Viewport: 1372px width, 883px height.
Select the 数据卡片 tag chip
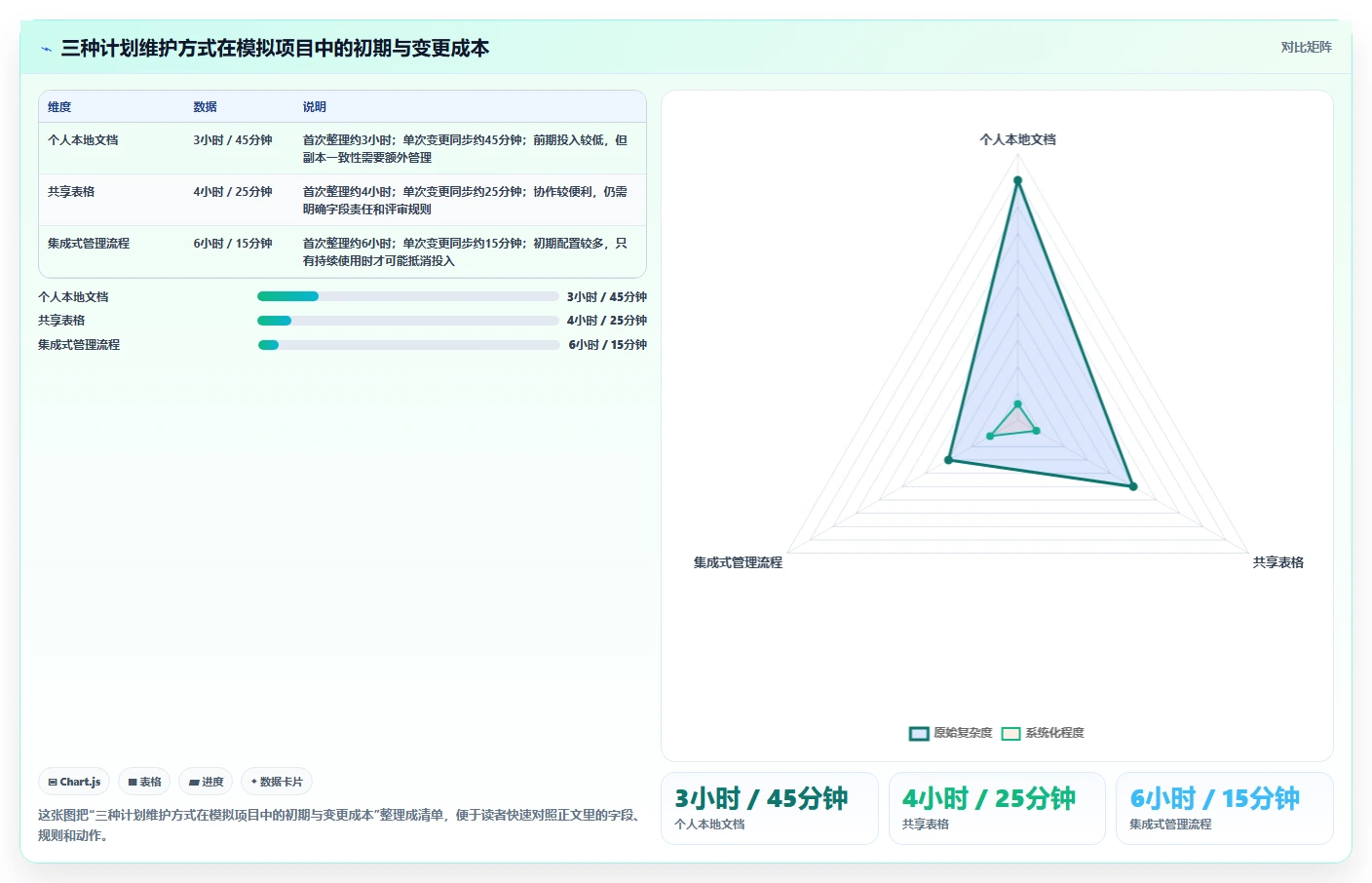click(x=277, y=782)
